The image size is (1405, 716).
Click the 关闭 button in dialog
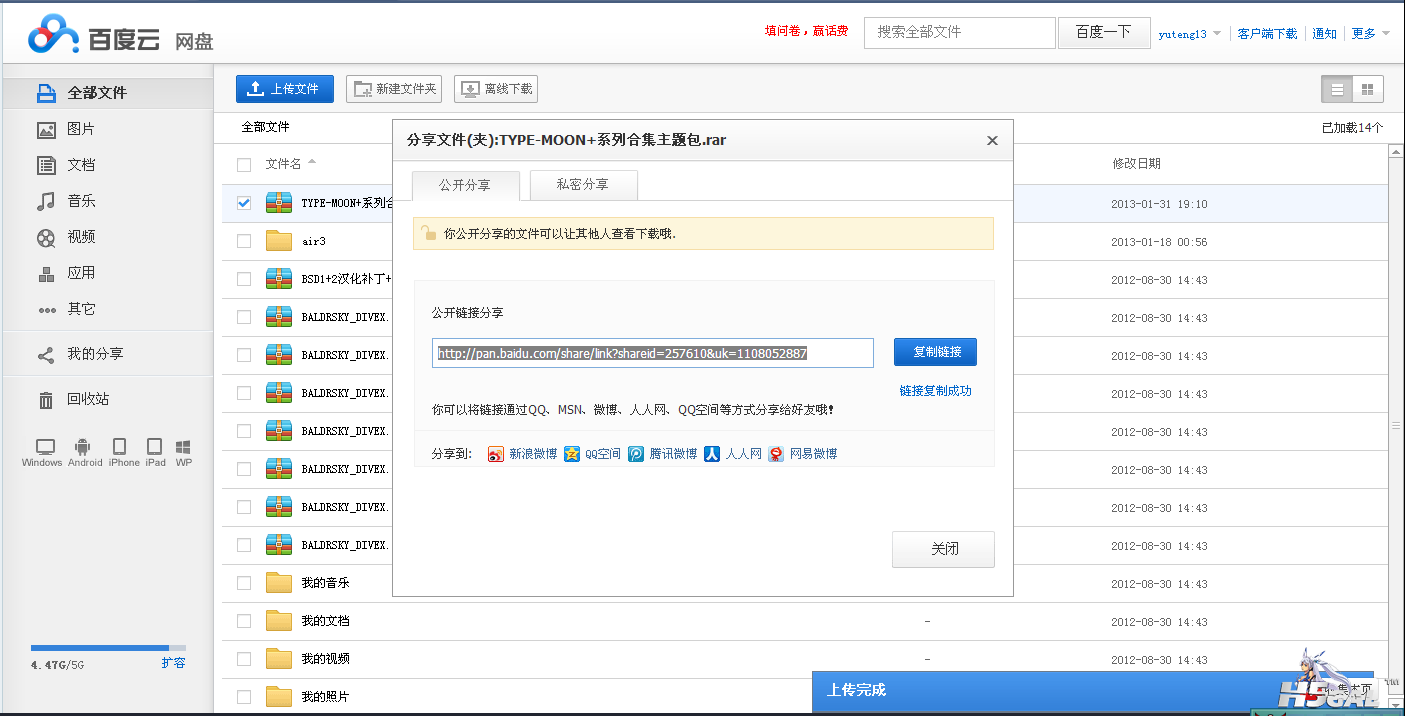943,549
